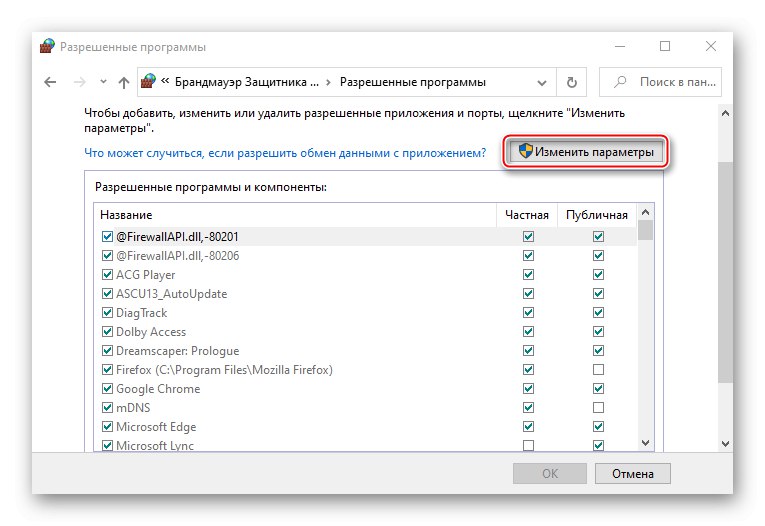Click the Частная column header
Image resolution: width=765 pixels, height=526 pixels.
[527, 215]
